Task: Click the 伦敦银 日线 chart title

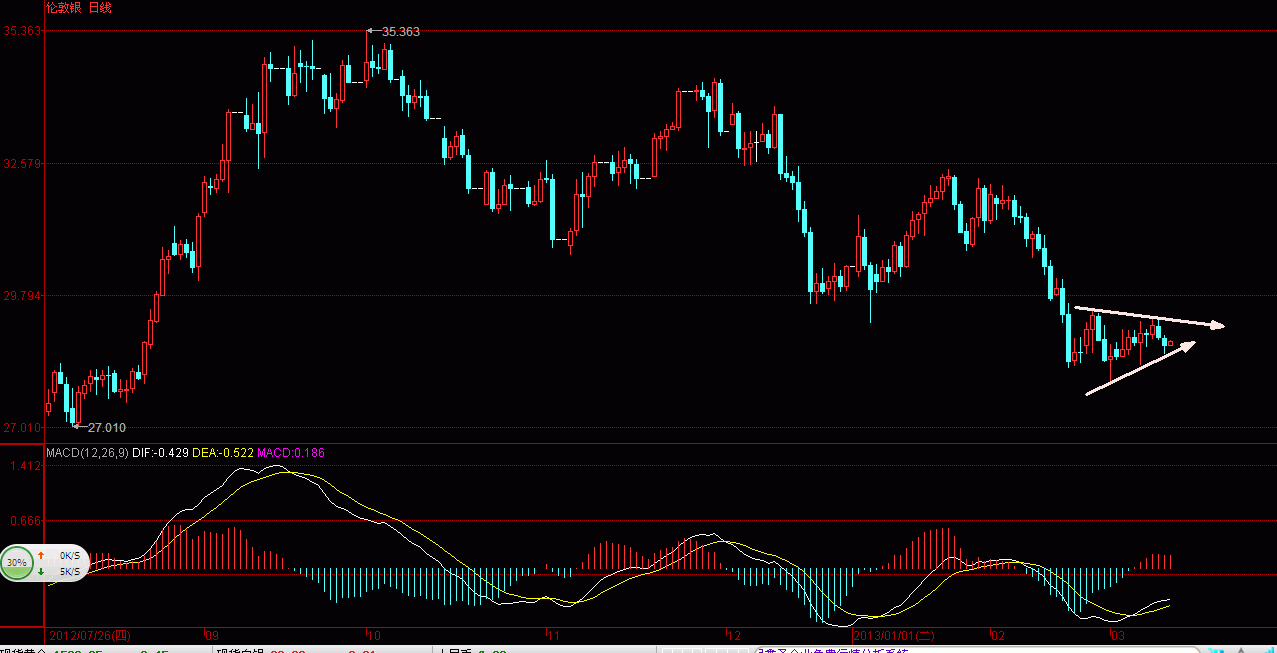Action: point(79,7)
